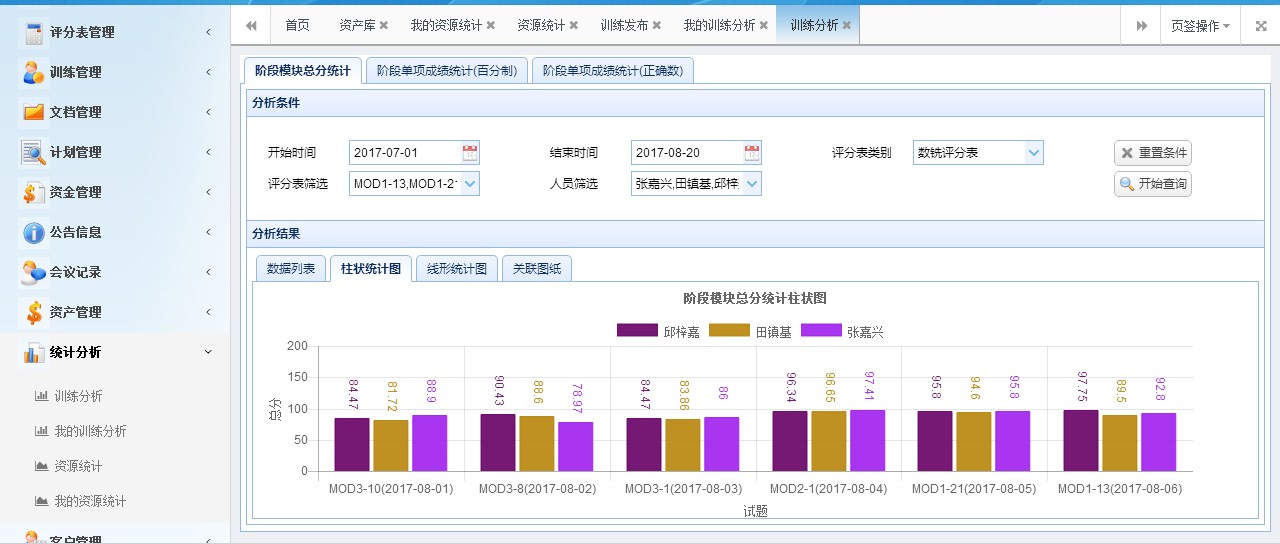Toggle fullscreen with the expand icon
The height and width of the screenshot is (544, 1280).
click(x=1260, y=26)
